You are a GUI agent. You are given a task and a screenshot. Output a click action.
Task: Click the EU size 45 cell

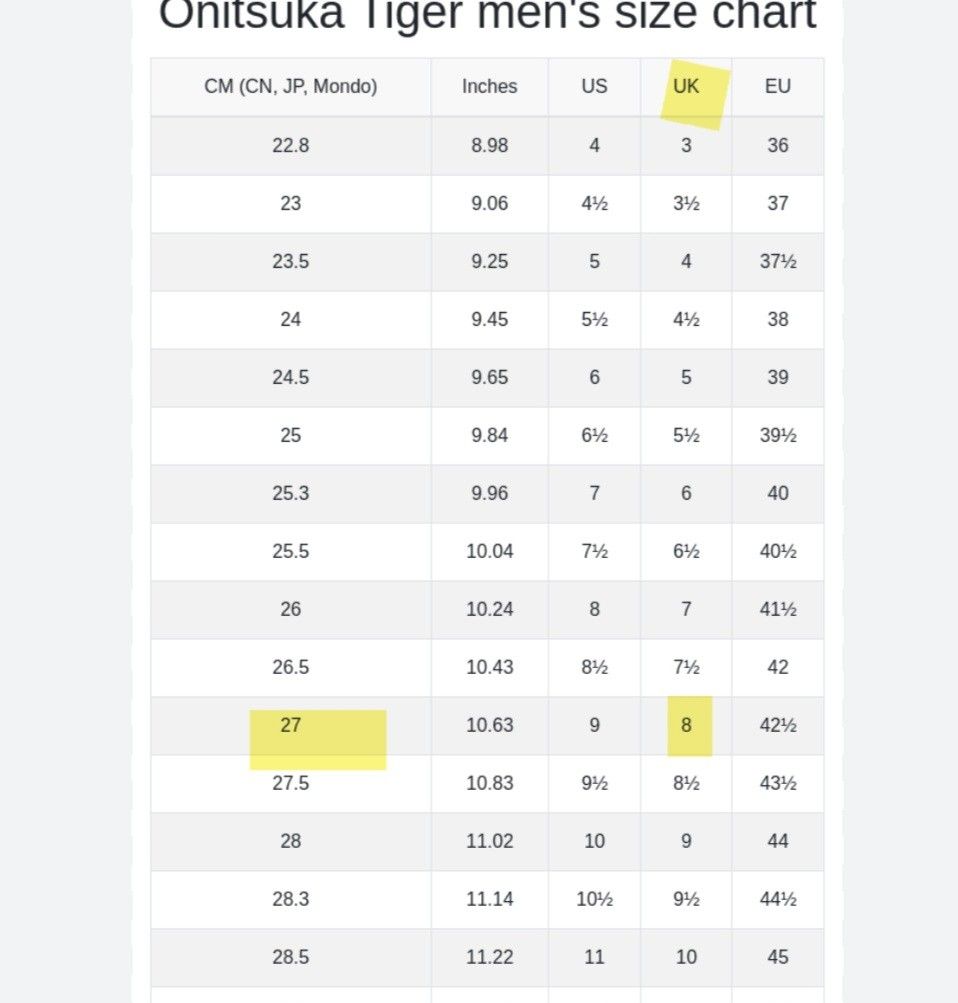(x=778, y=958)
